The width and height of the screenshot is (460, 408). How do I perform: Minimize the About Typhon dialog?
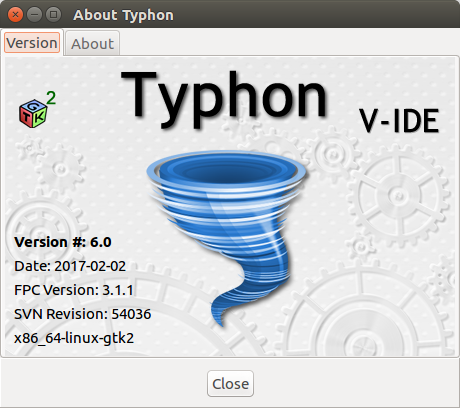34,15
